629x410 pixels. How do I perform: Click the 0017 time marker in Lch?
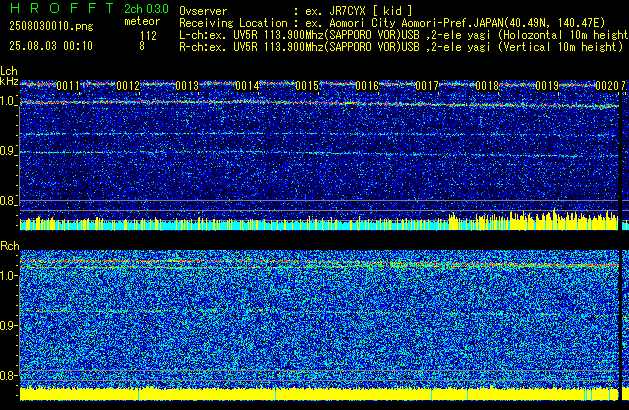[427, 86]
